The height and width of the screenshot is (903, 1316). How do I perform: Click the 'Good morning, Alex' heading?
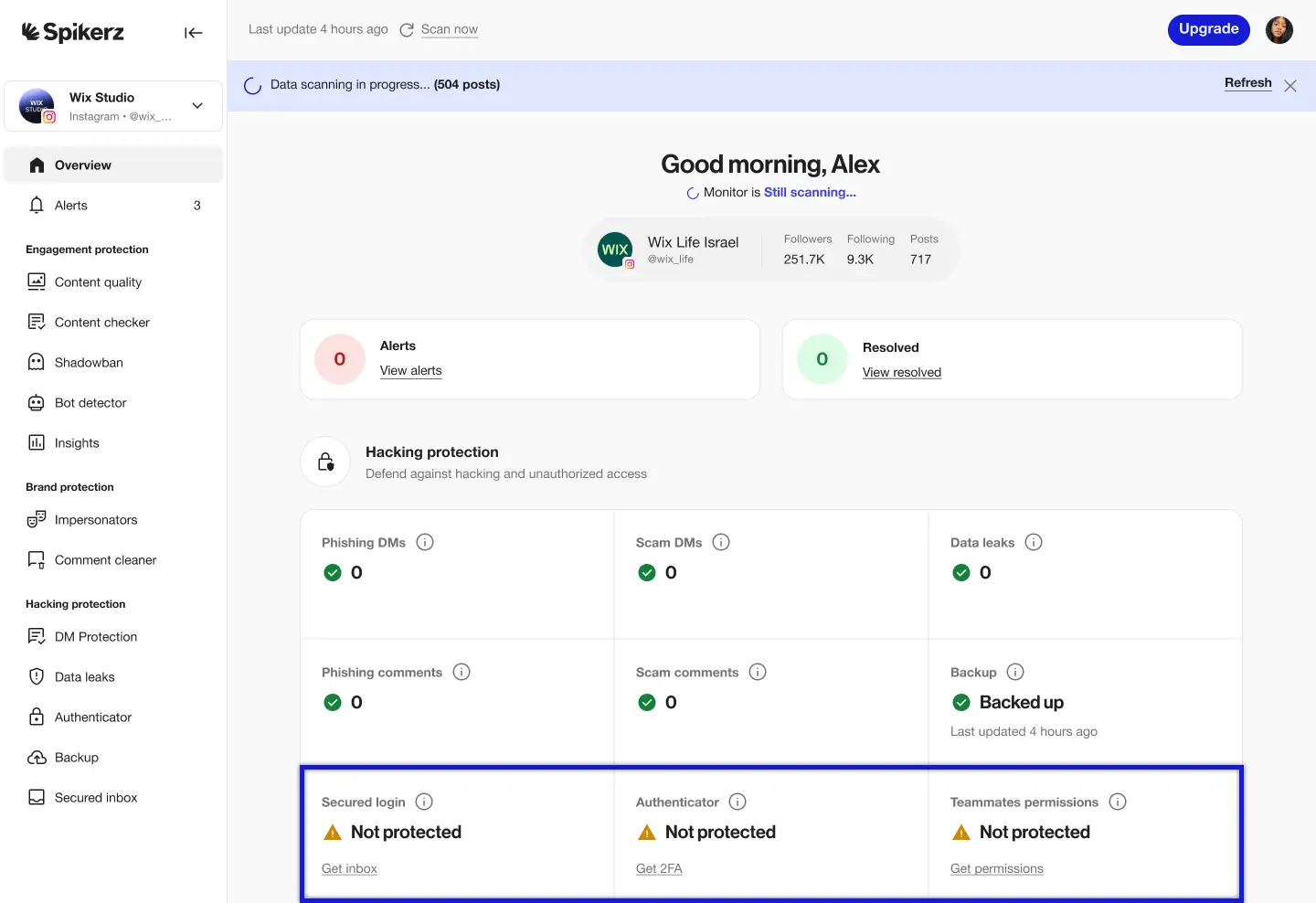pyautogui.click(x=770, y=165)
